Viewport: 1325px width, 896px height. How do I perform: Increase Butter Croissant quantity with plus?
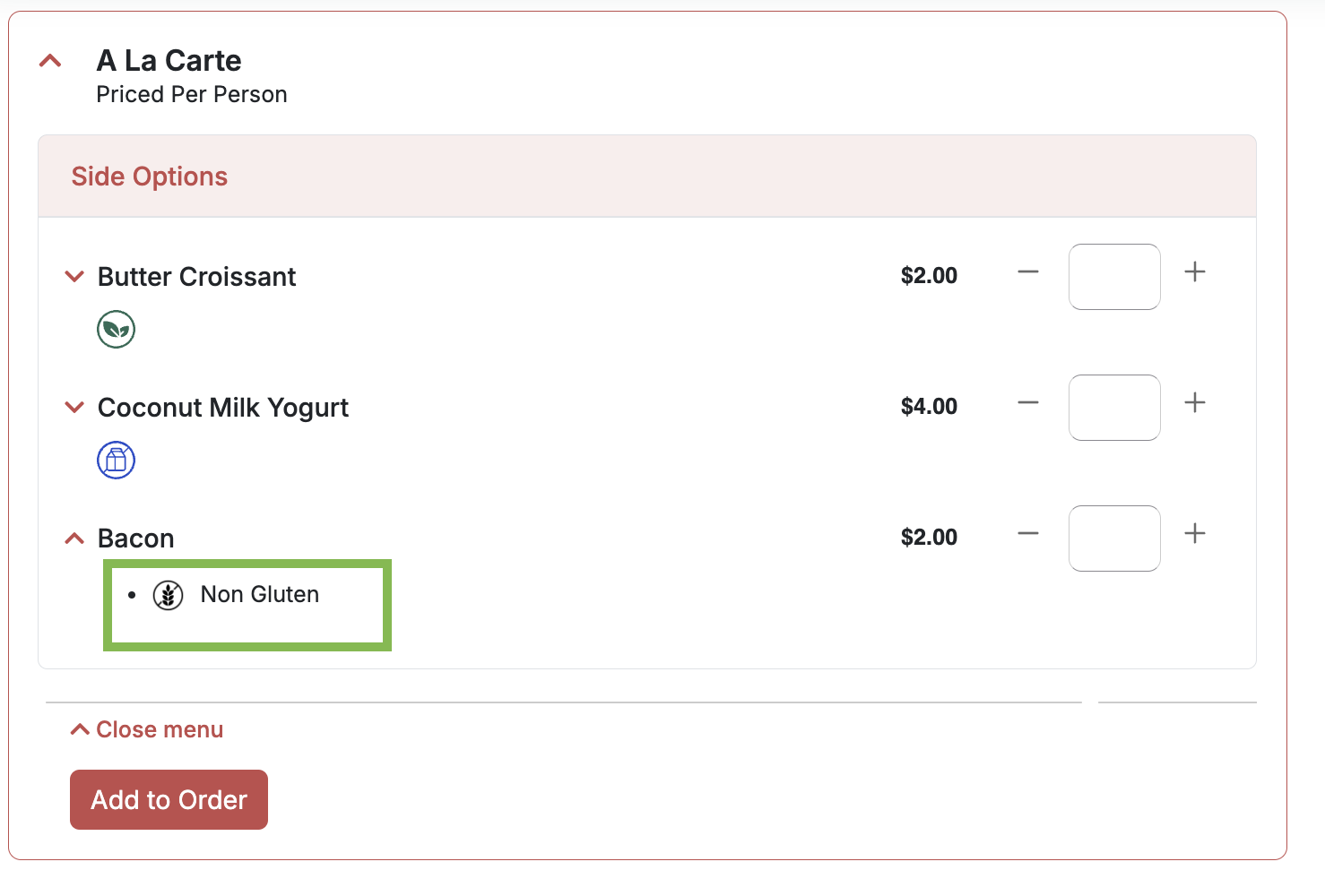[1195, 271]
